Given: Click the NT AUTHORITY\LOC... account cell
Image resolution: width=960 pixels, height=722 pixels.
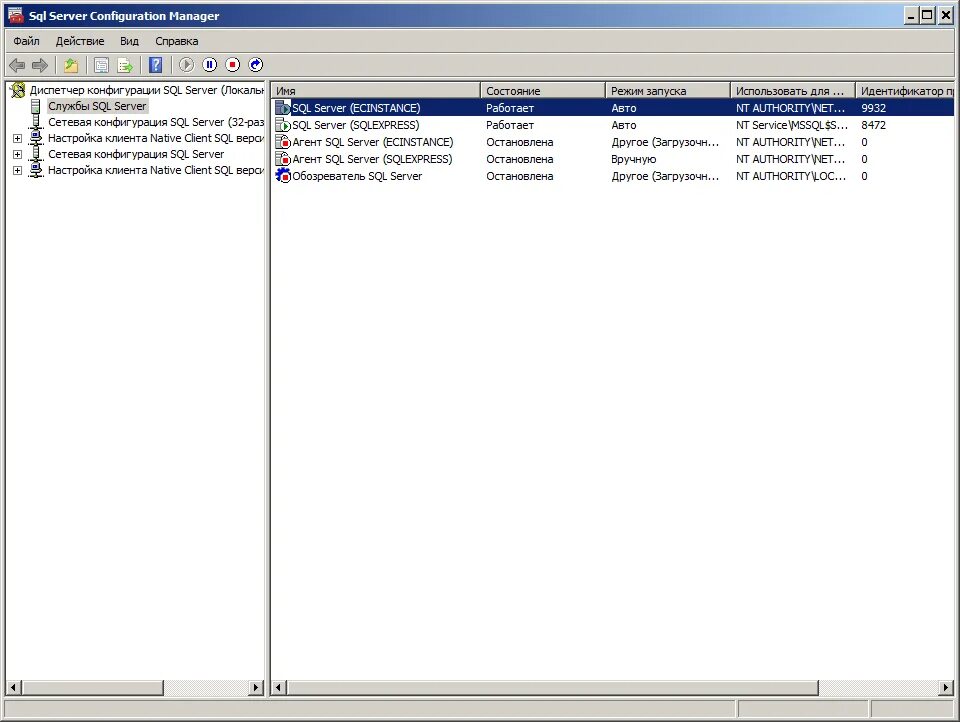Looking at the screenshot, I should pos(790,176).
